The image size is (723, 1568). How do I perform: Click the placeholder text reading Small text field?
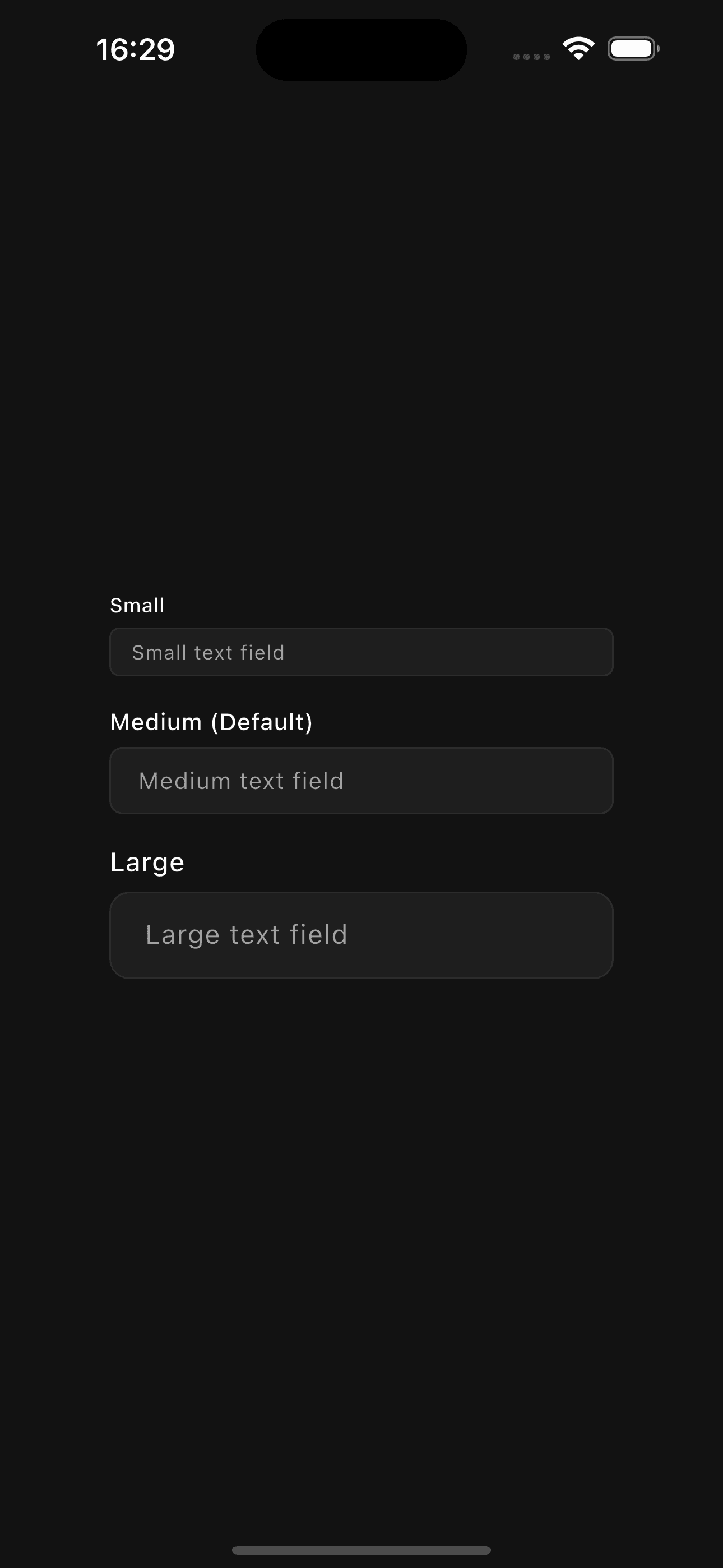point(207,652)
